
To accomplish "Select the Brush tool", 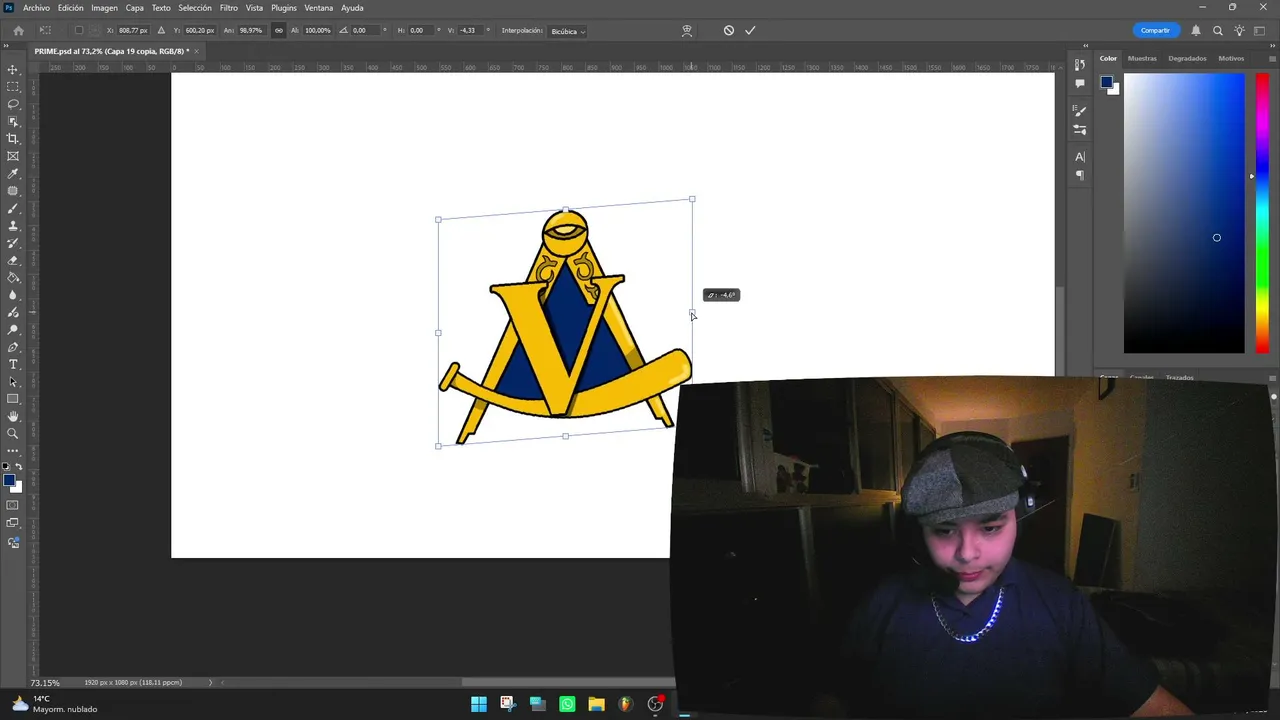I will 13,208.
